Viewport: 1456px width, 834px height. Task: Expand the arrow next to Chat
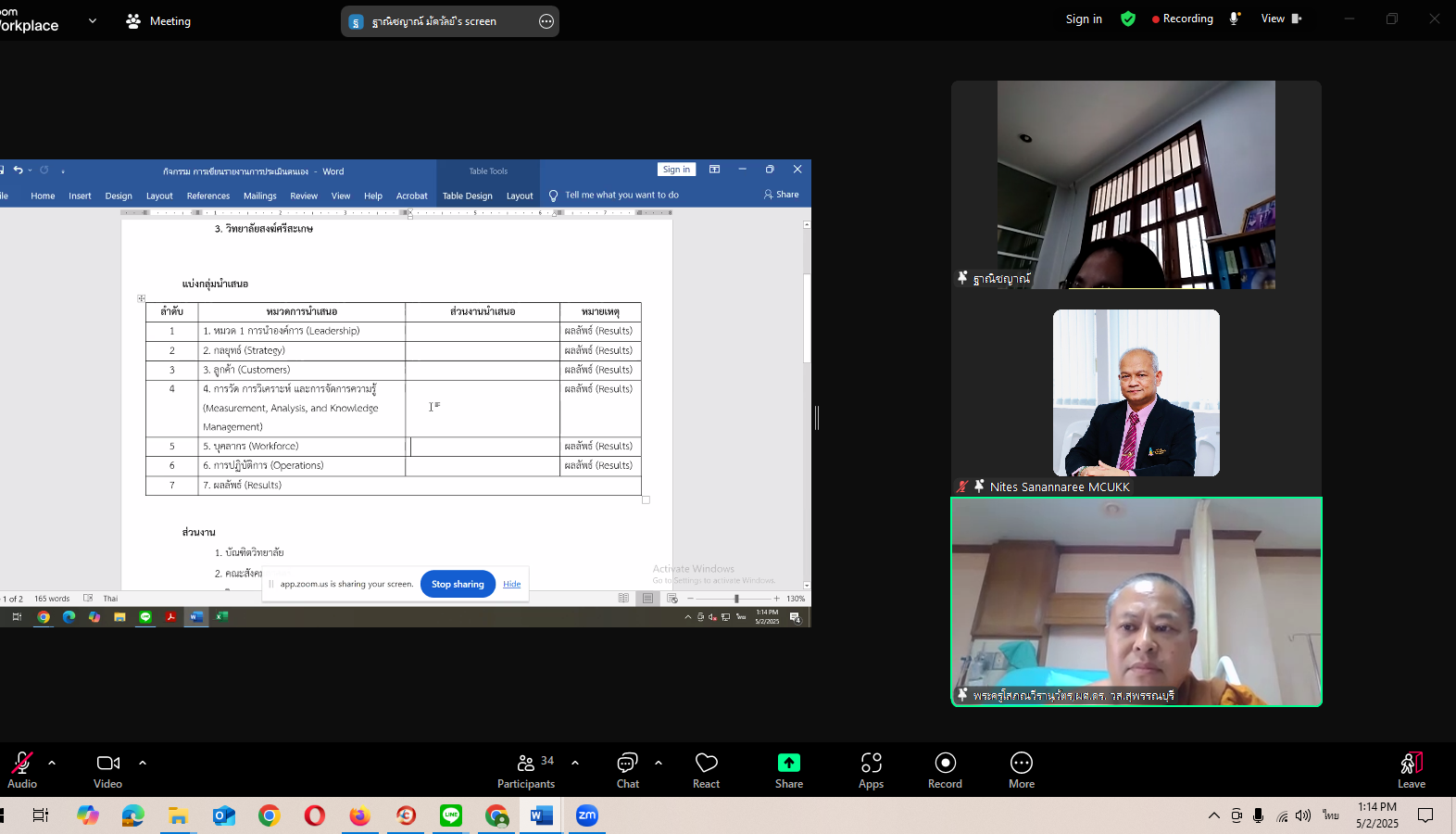tap(659, 763)
